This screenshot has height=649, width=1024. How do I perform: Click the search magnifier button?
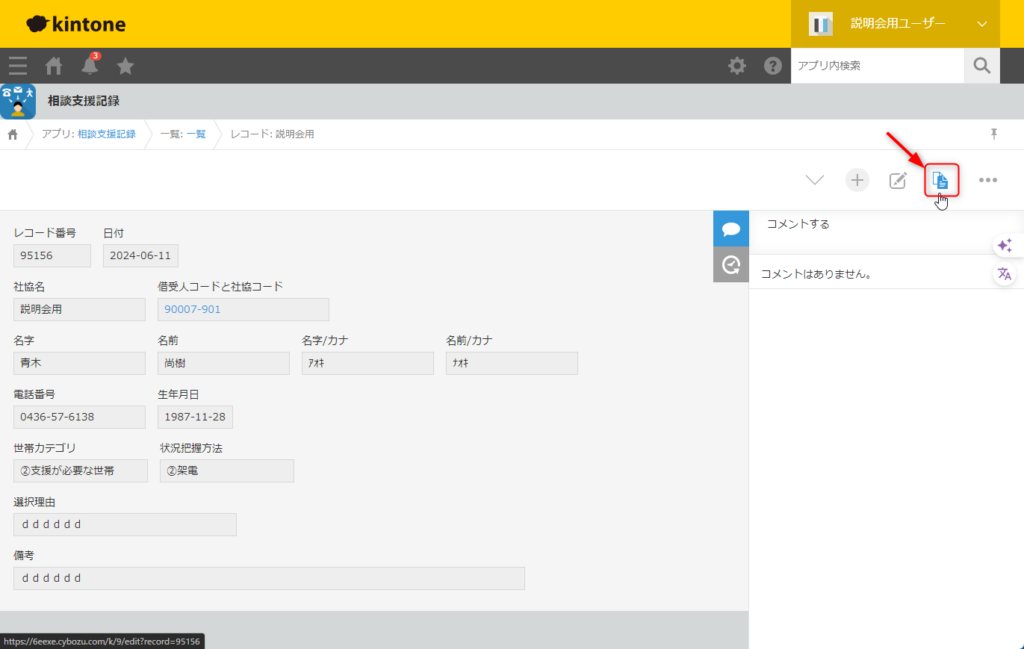coord(981,66)
